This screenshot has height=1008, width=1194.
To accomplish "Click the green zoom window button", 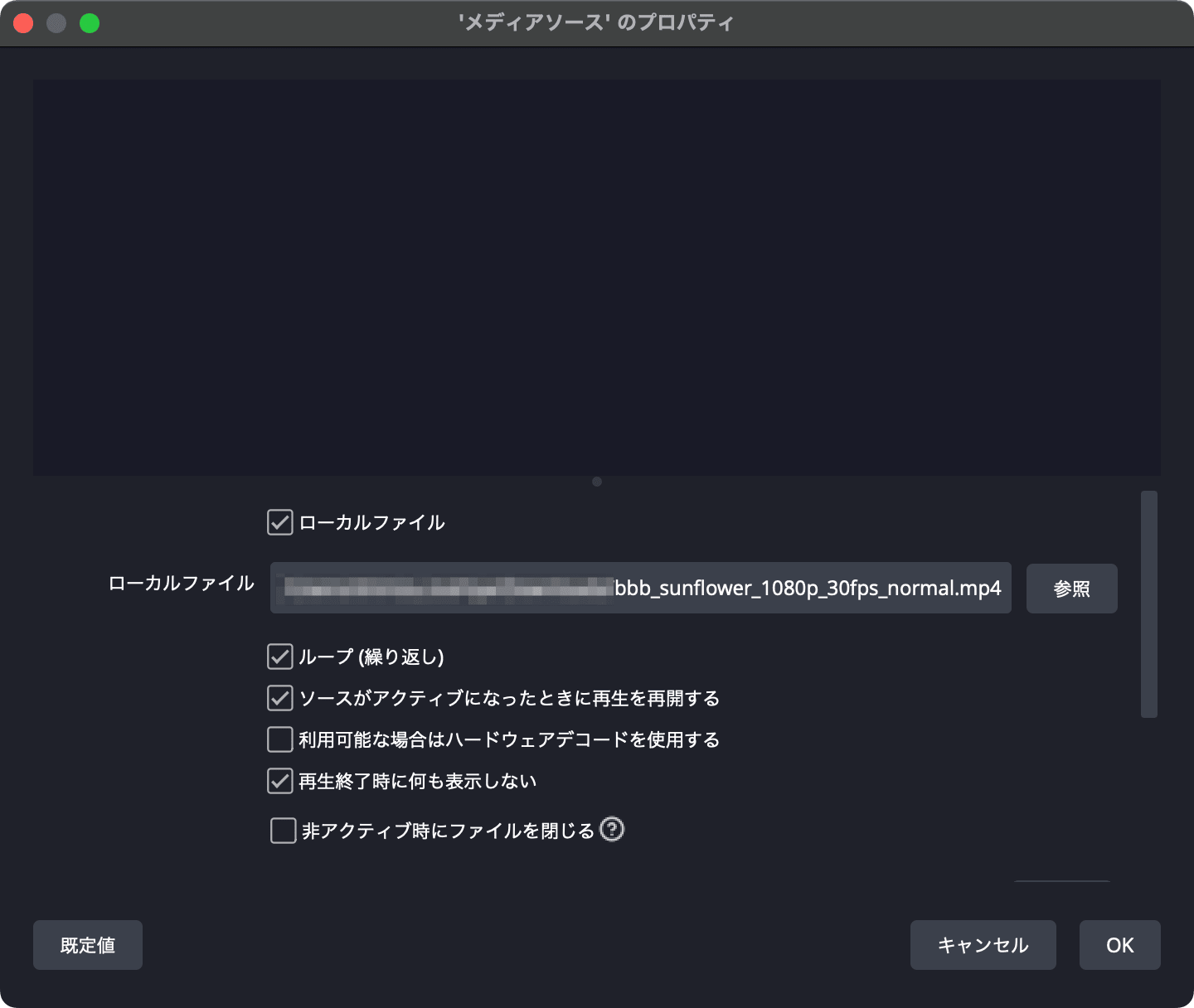I will 90,23.
